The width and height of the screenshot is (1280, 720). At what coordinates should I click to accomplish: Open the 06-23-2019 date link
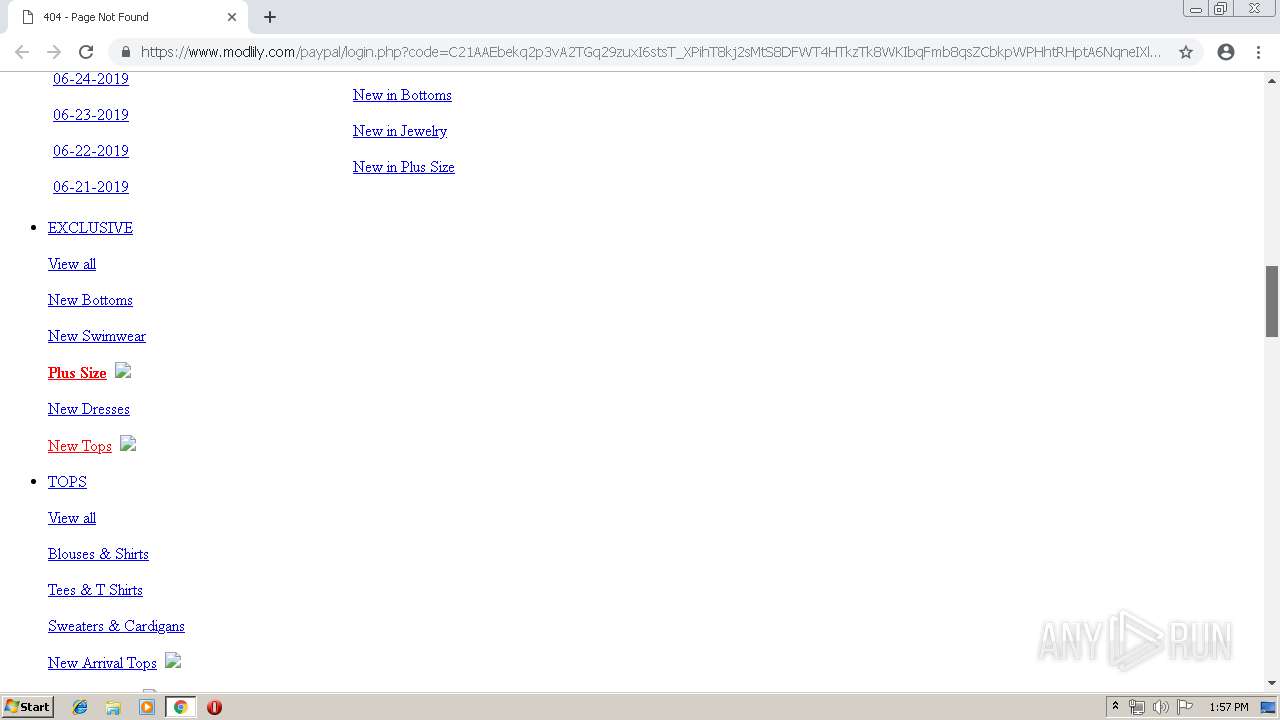(x=91, y=115)
